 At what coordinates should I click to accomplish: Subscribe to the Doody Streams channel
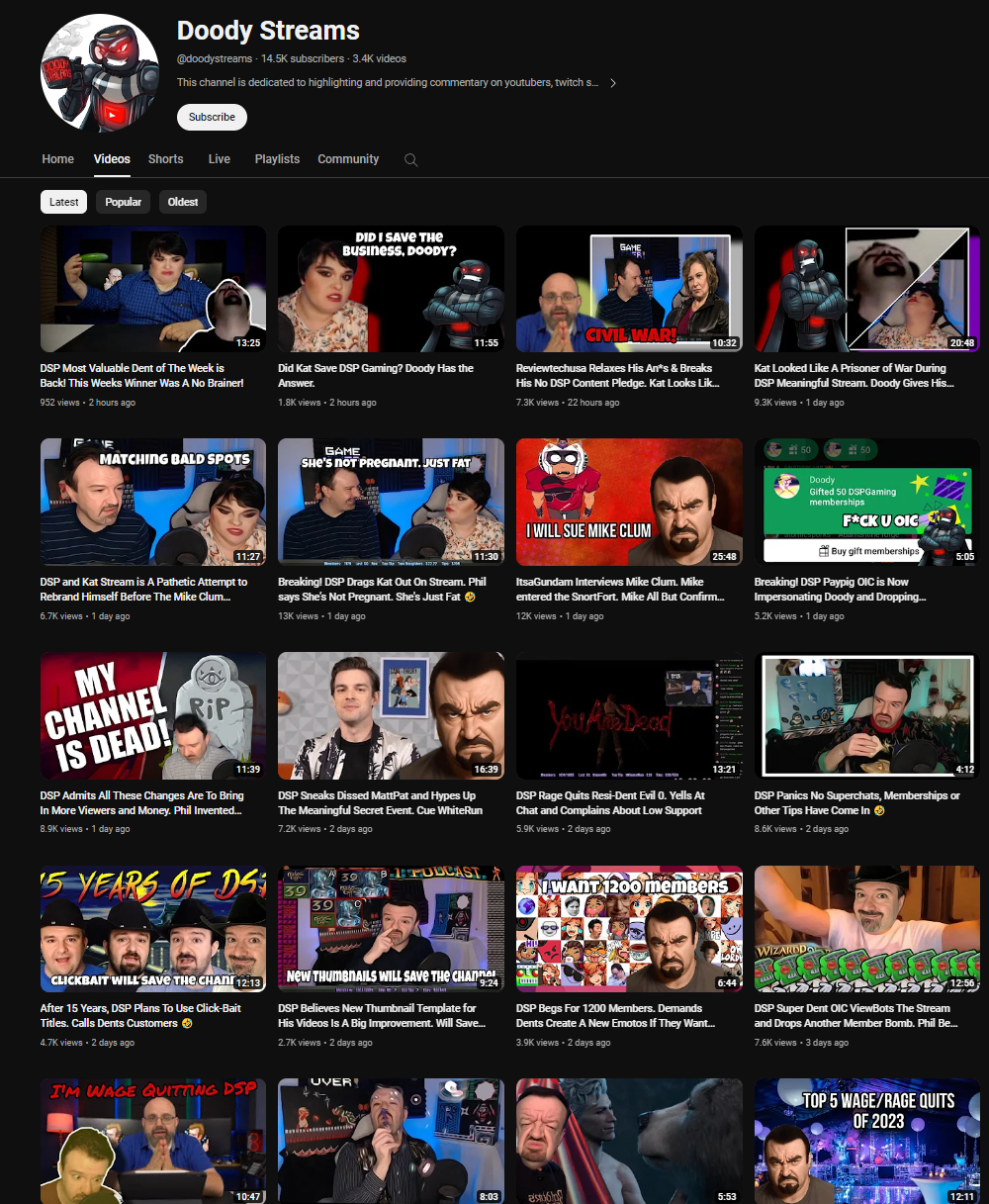click(x=212, y=117)
